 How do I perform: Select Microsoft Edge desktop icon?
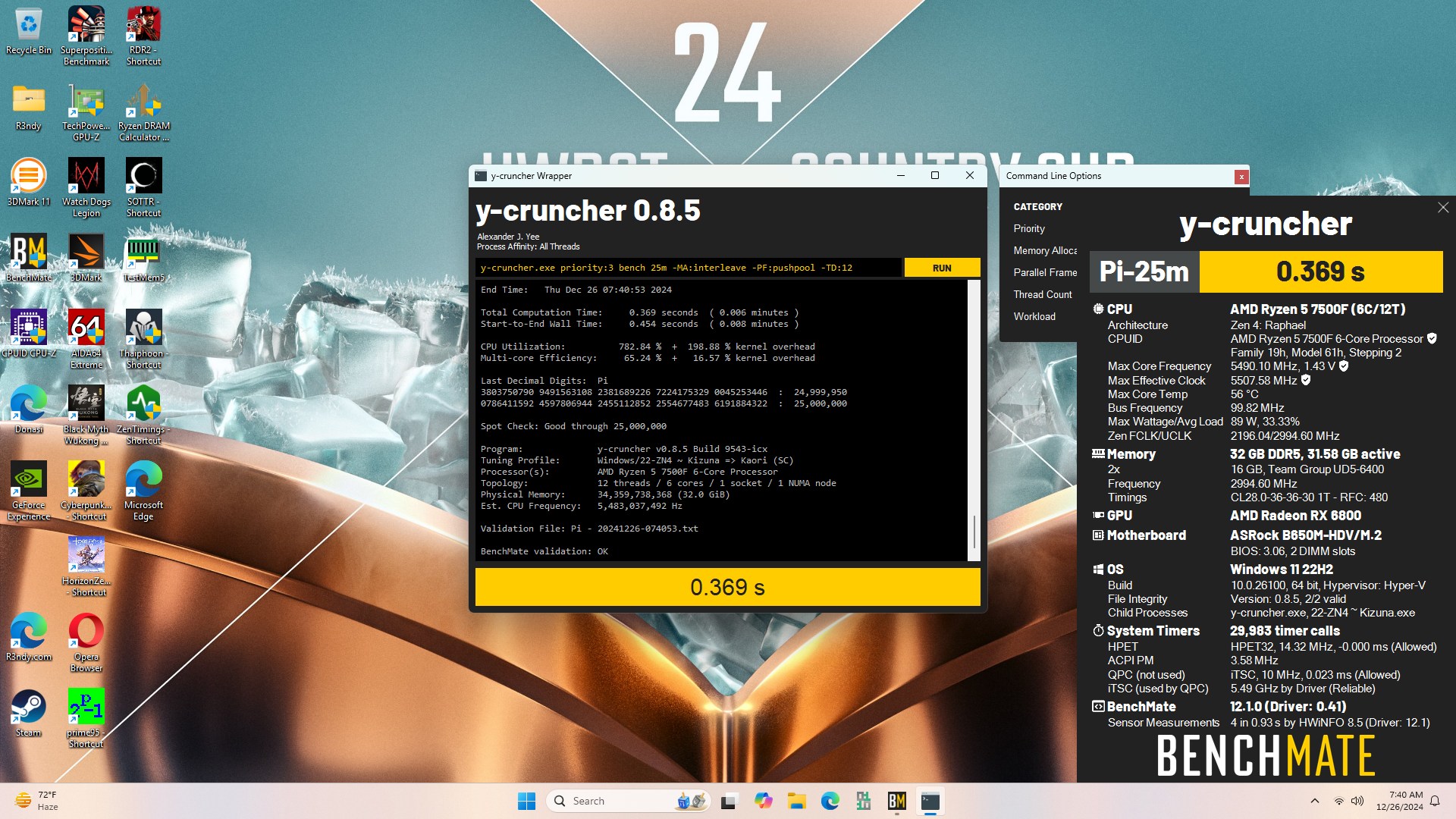coord(143,491)
